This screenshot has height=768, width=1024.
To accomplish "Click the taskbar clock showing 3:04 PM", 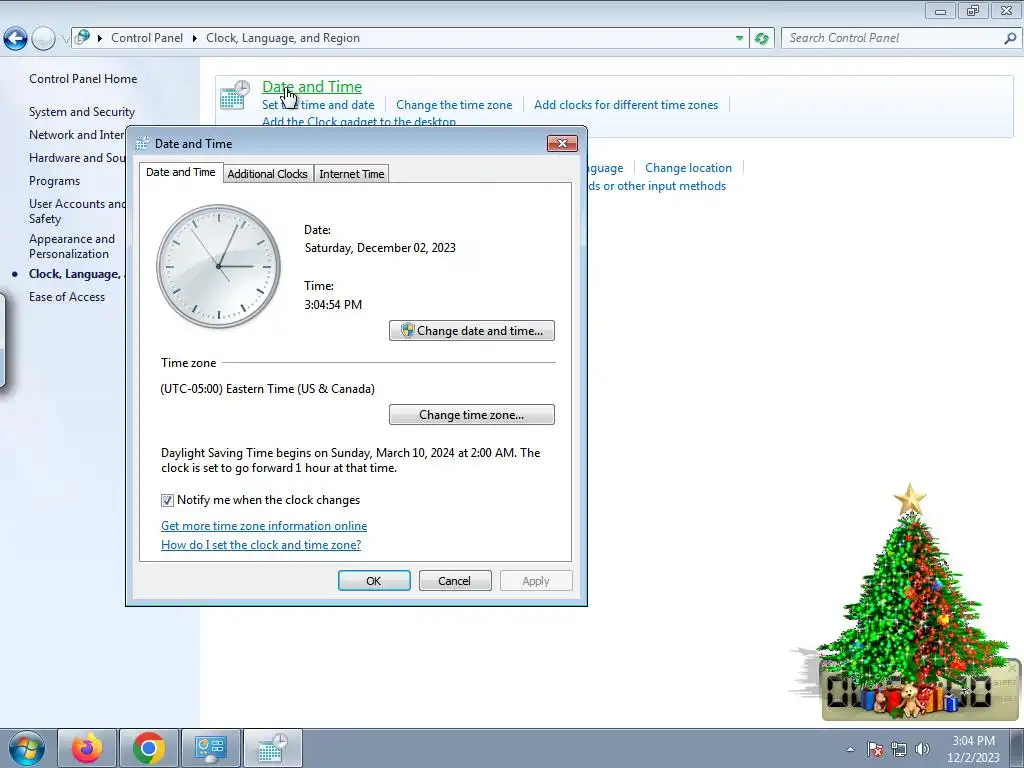I will (x=973, y=749).
